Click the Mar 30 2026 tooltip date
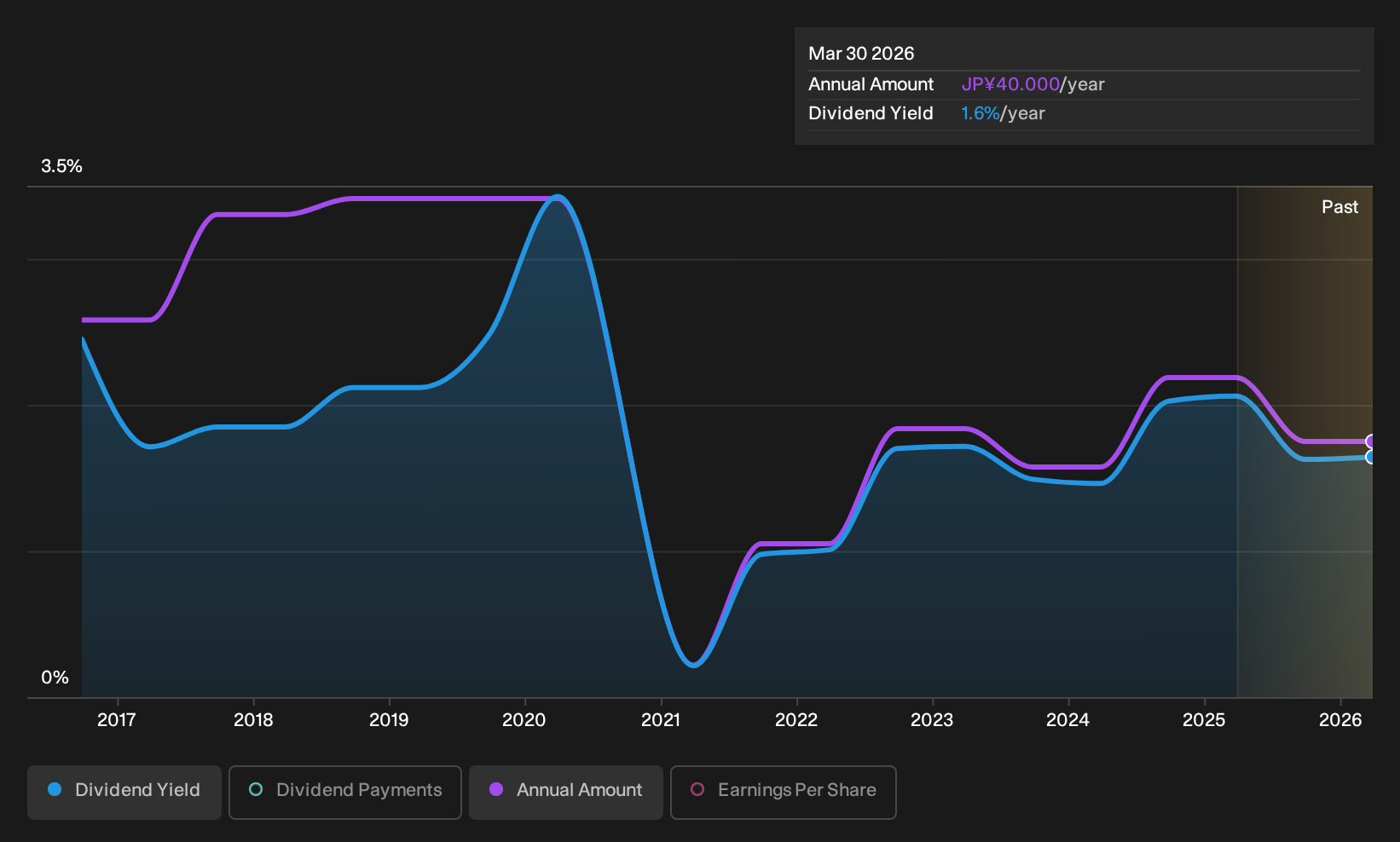The image size is (1400, 842). click(861, 54)
